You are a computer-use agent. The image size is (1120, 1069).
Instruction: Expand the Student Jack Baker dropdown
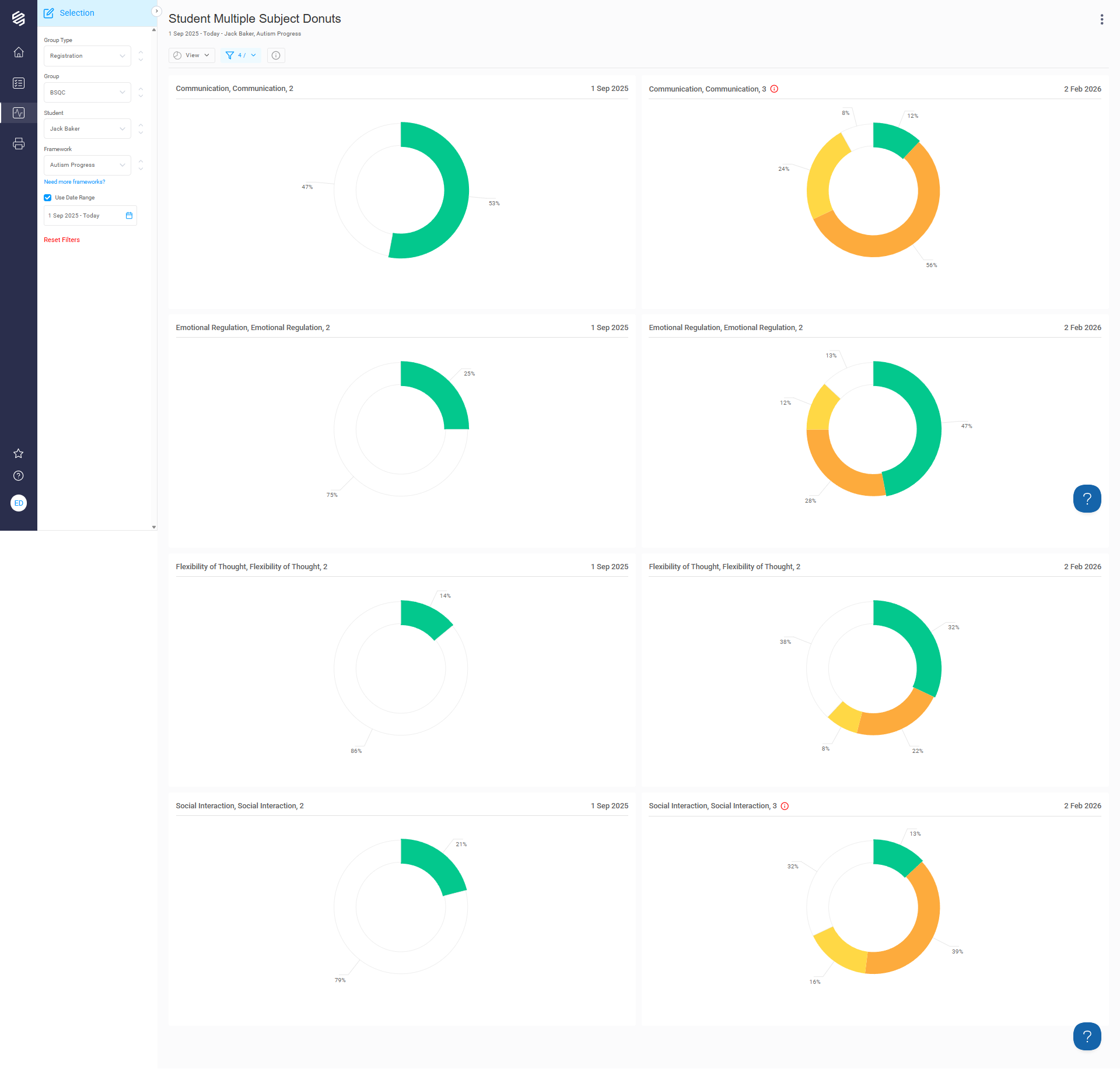87,129
